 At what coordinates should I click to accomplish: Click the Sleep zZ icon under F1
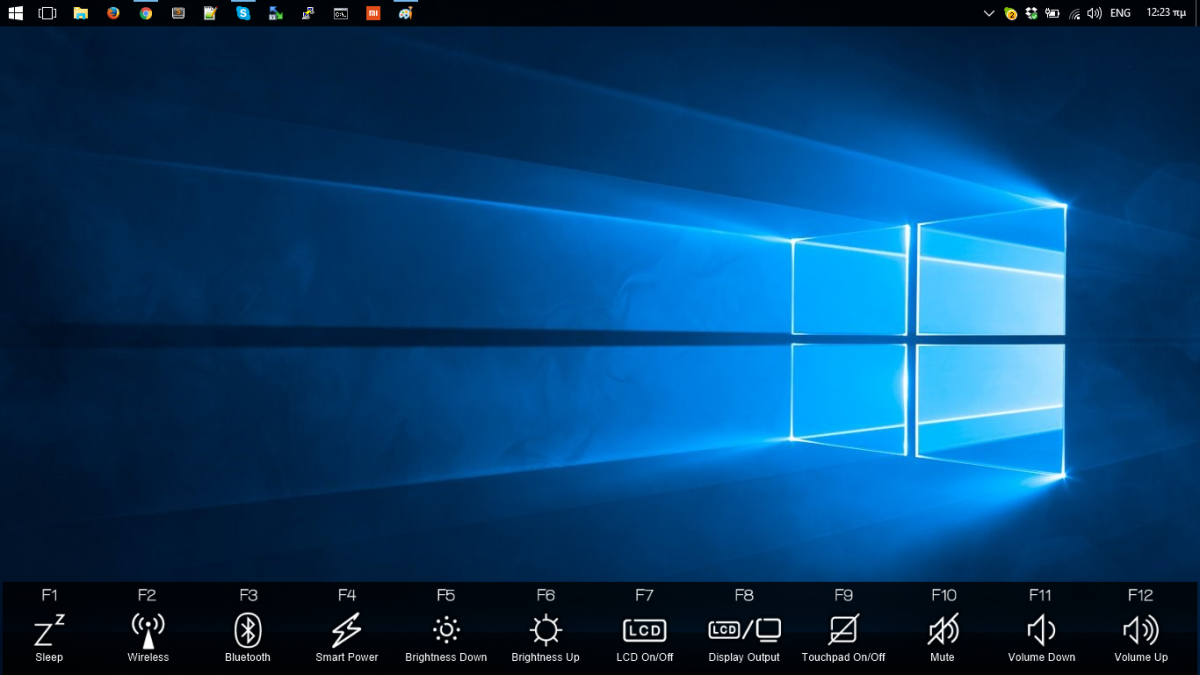click(49, 630)
